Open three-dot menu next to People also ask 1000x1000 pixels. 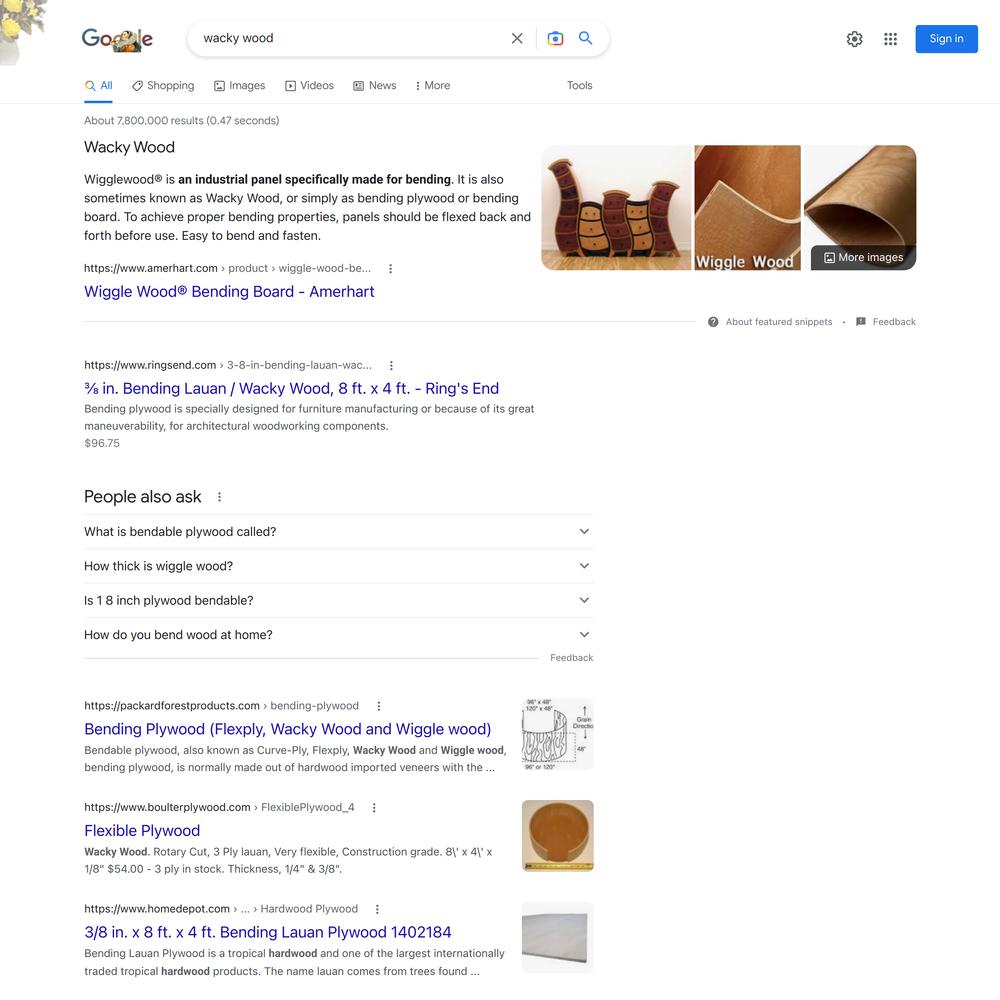[x=219, y=497]
